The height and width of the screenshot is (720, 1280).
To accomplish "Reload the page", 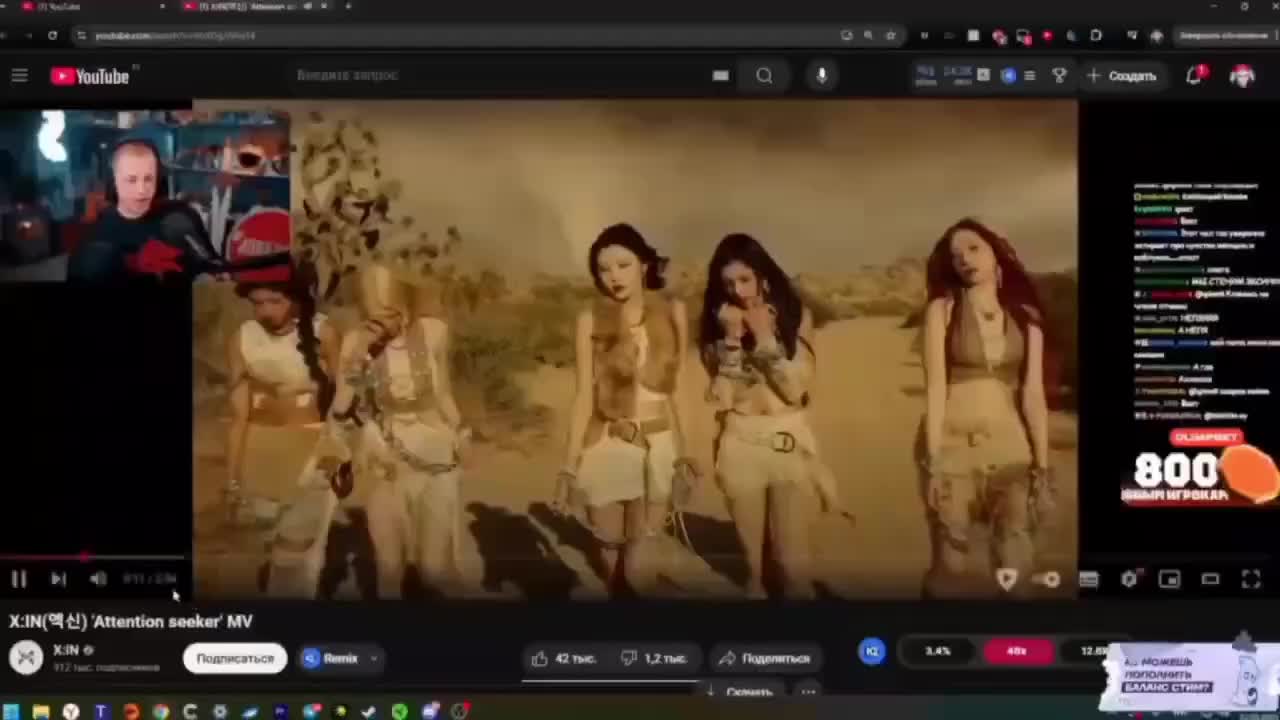I will tap(53, 36).
